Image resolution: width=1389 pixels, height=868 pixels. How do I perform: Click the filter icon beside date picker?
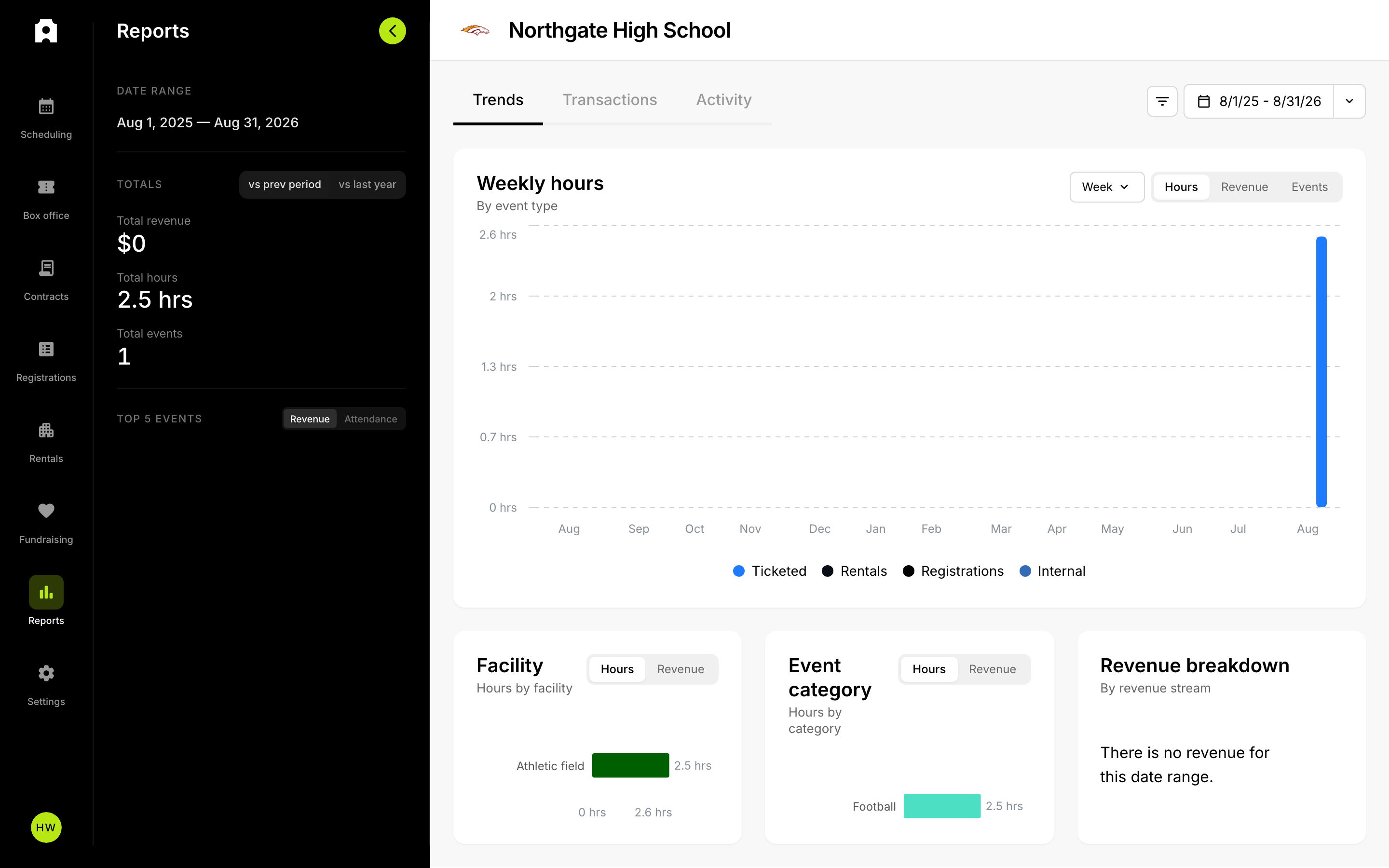point(1162,101)
